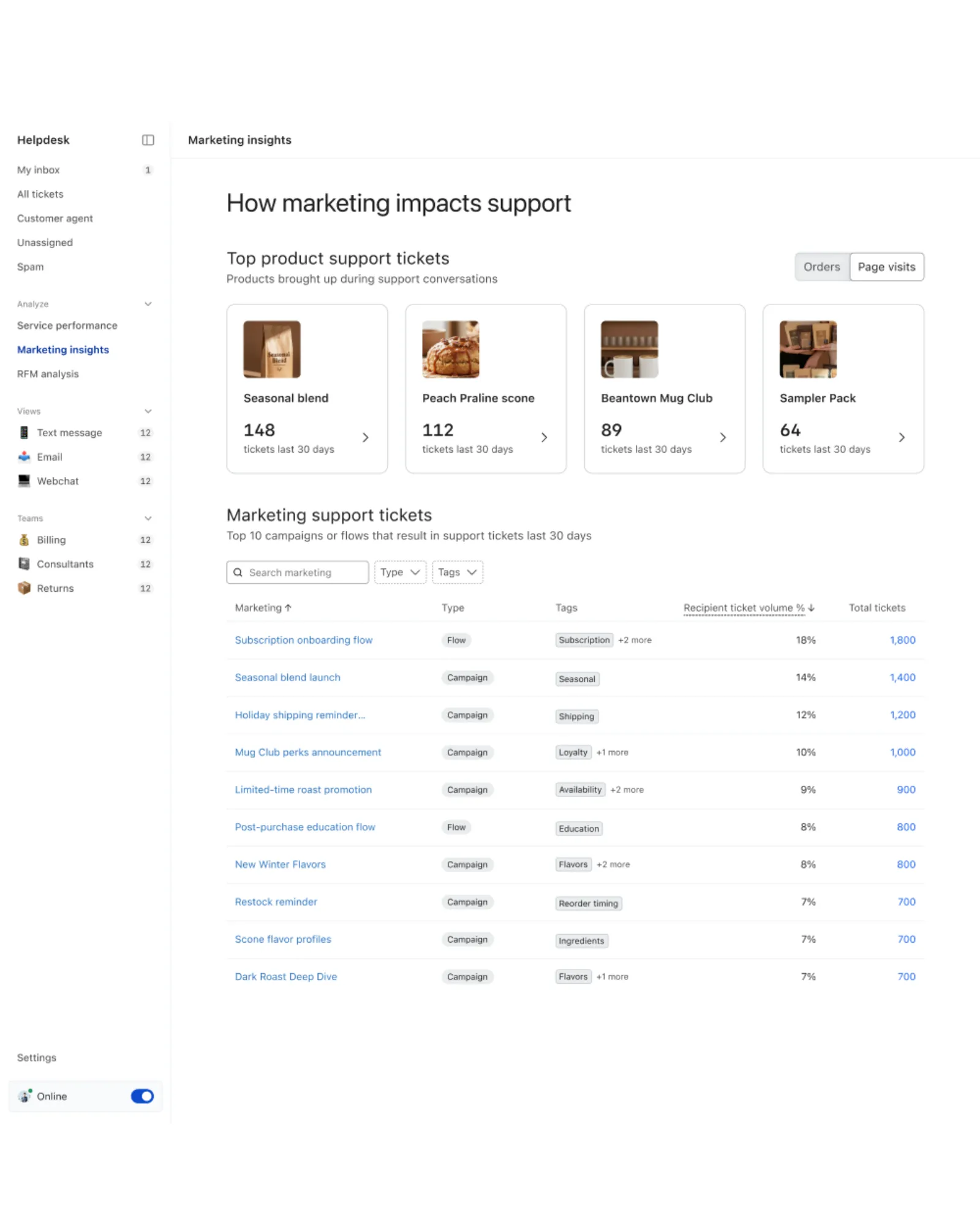Open Seasonal blend card arrow
The height and width of the screenshot is (1225, 980).
(366, 437)
